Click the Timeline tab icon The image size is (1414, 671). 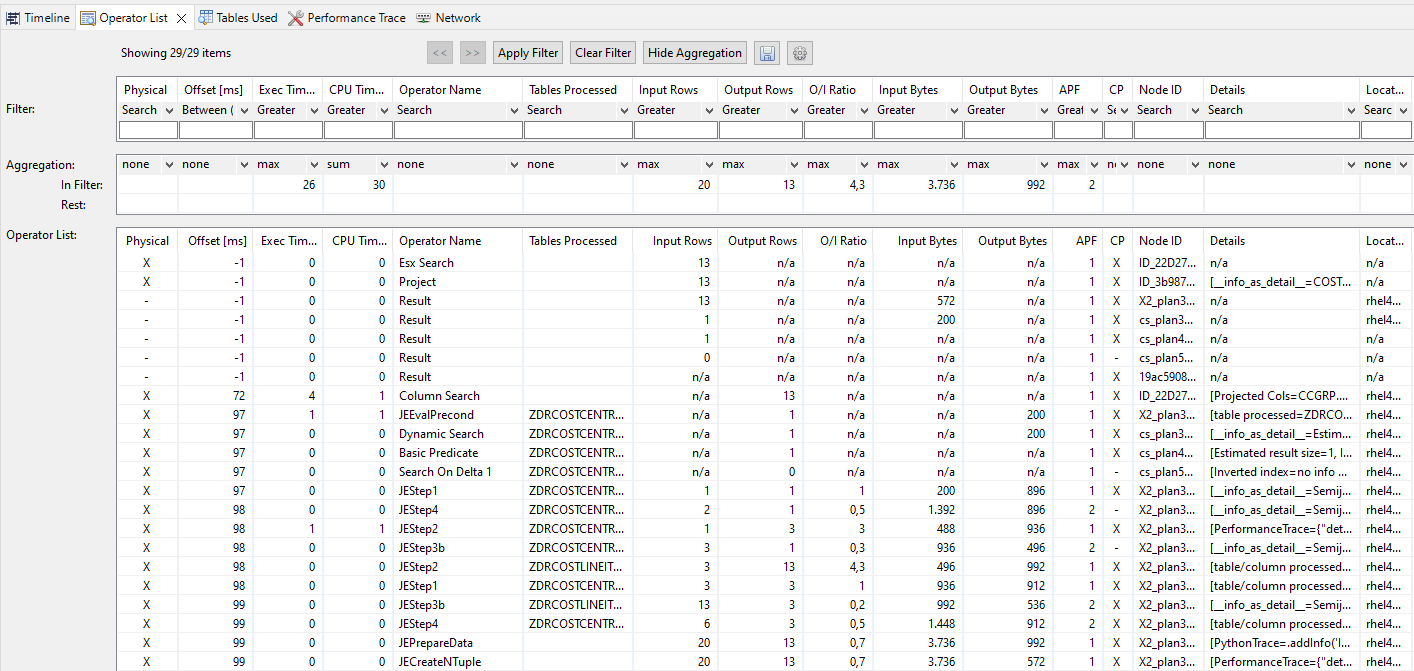(13, 17)
